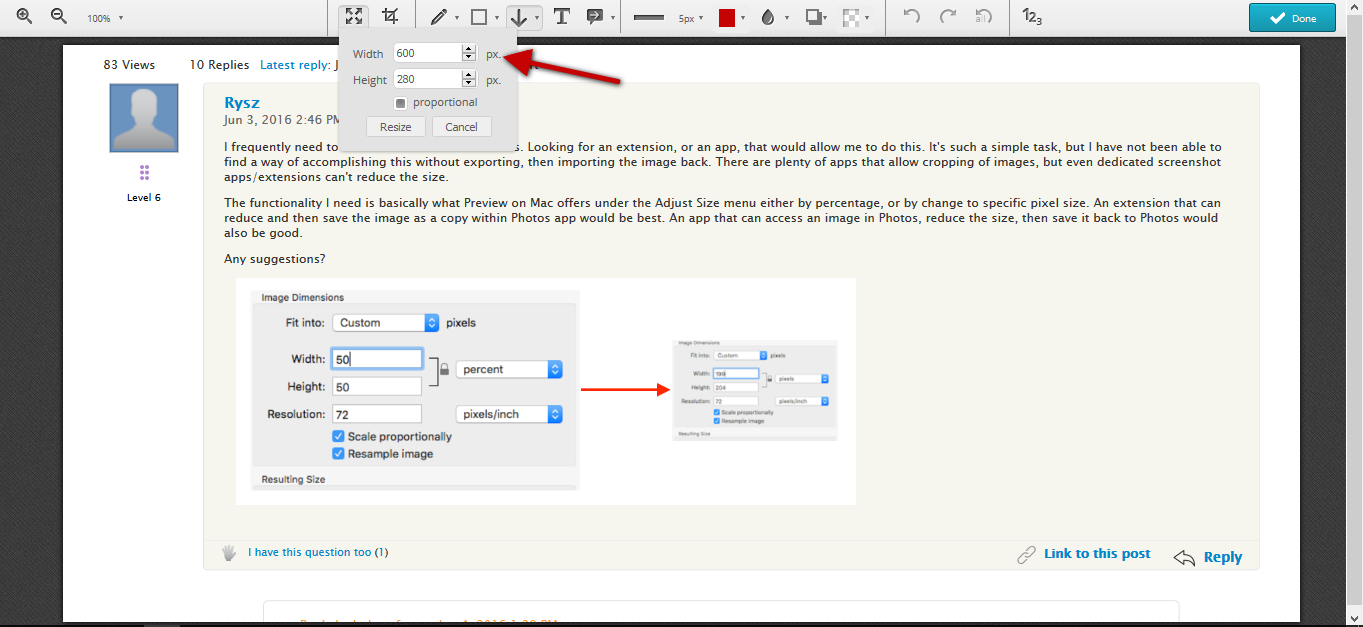Decrease Height with the down stepper
Image resolution: width=1363 pixels, height=627 pixels.
click(x=469, y=84)
